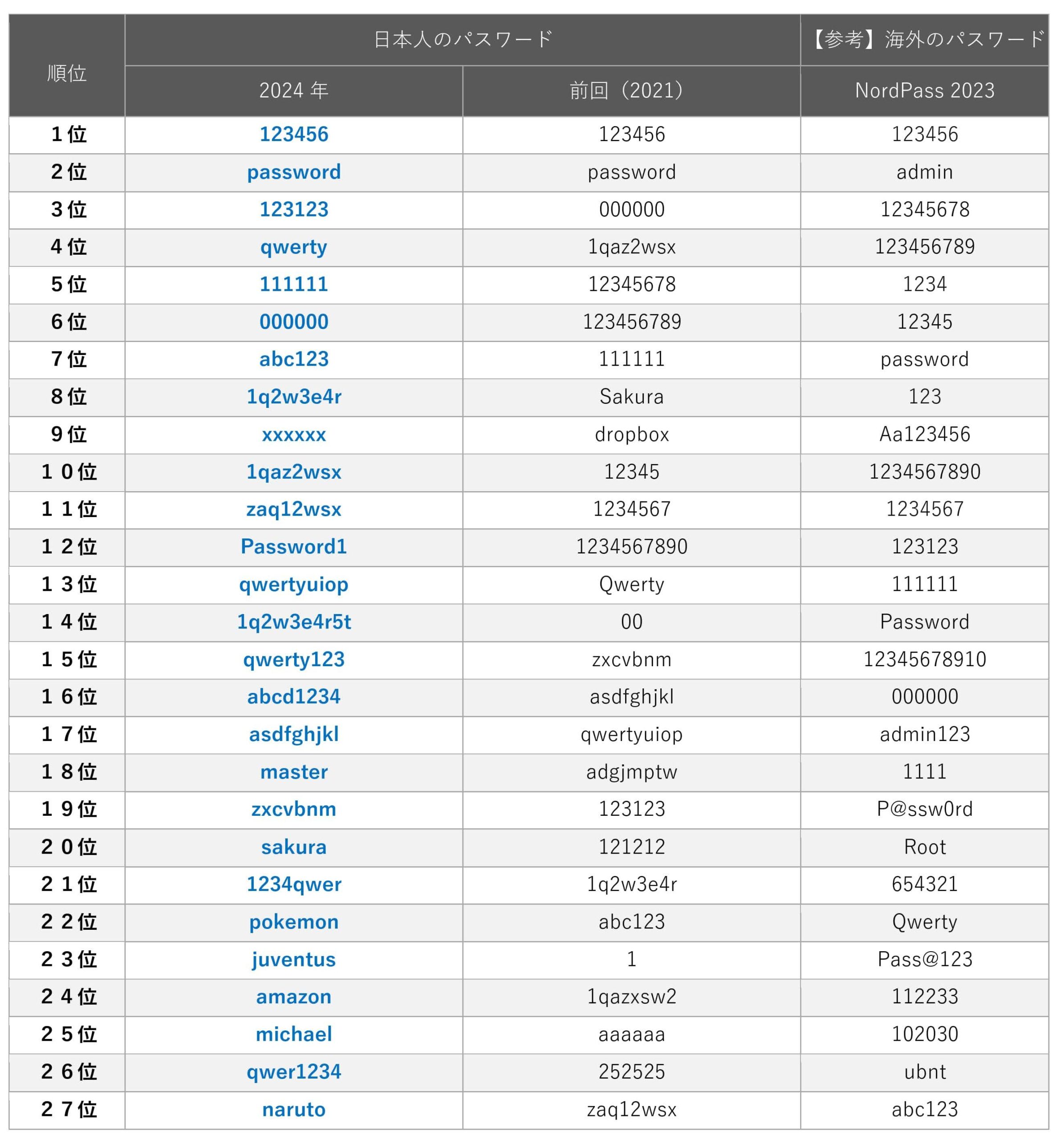Select the 'NordPass 2023' column header

point(924,90)
